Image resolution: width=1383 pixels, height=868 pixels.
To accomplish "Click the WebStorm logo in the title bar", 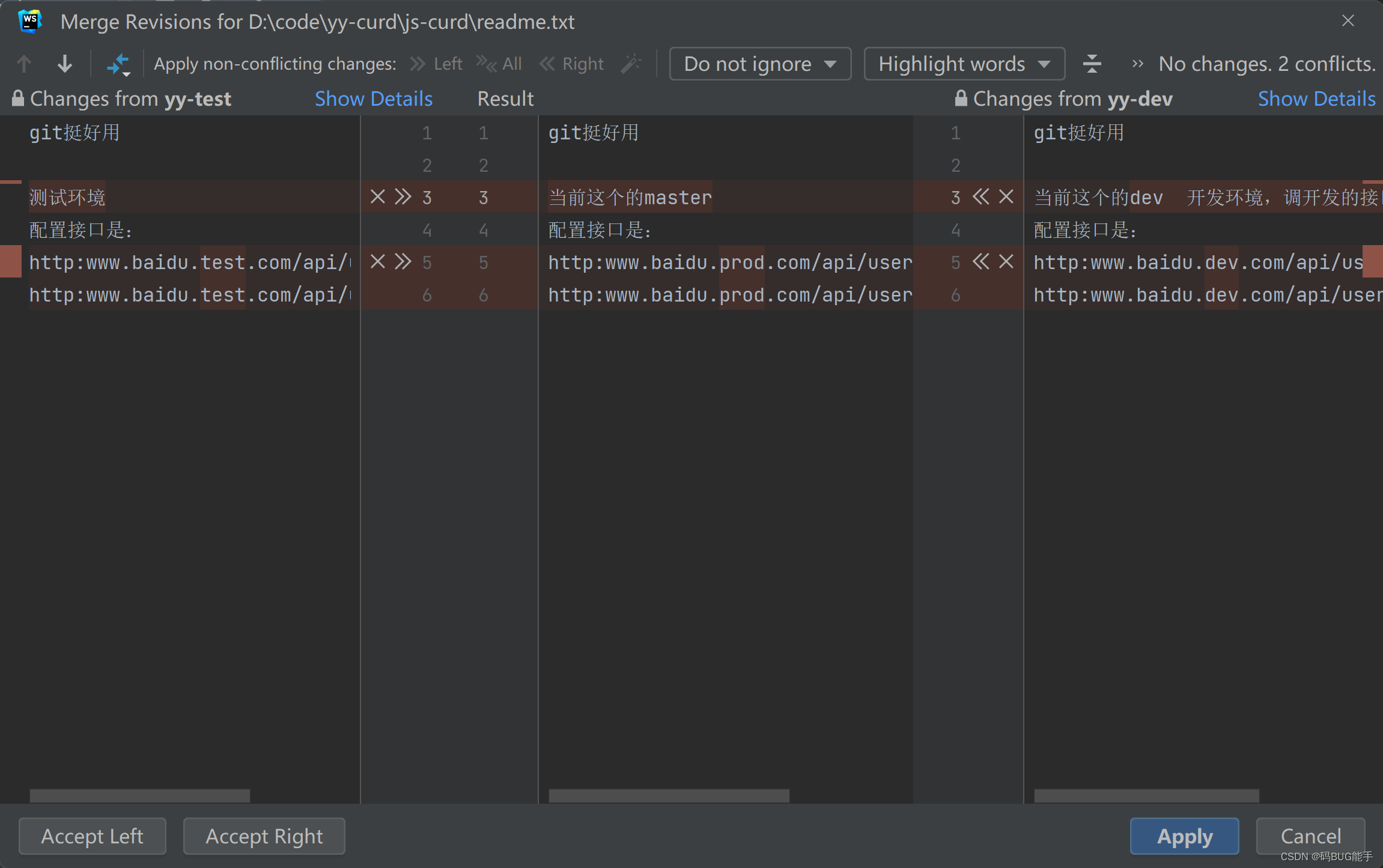I will pos(29,21).
